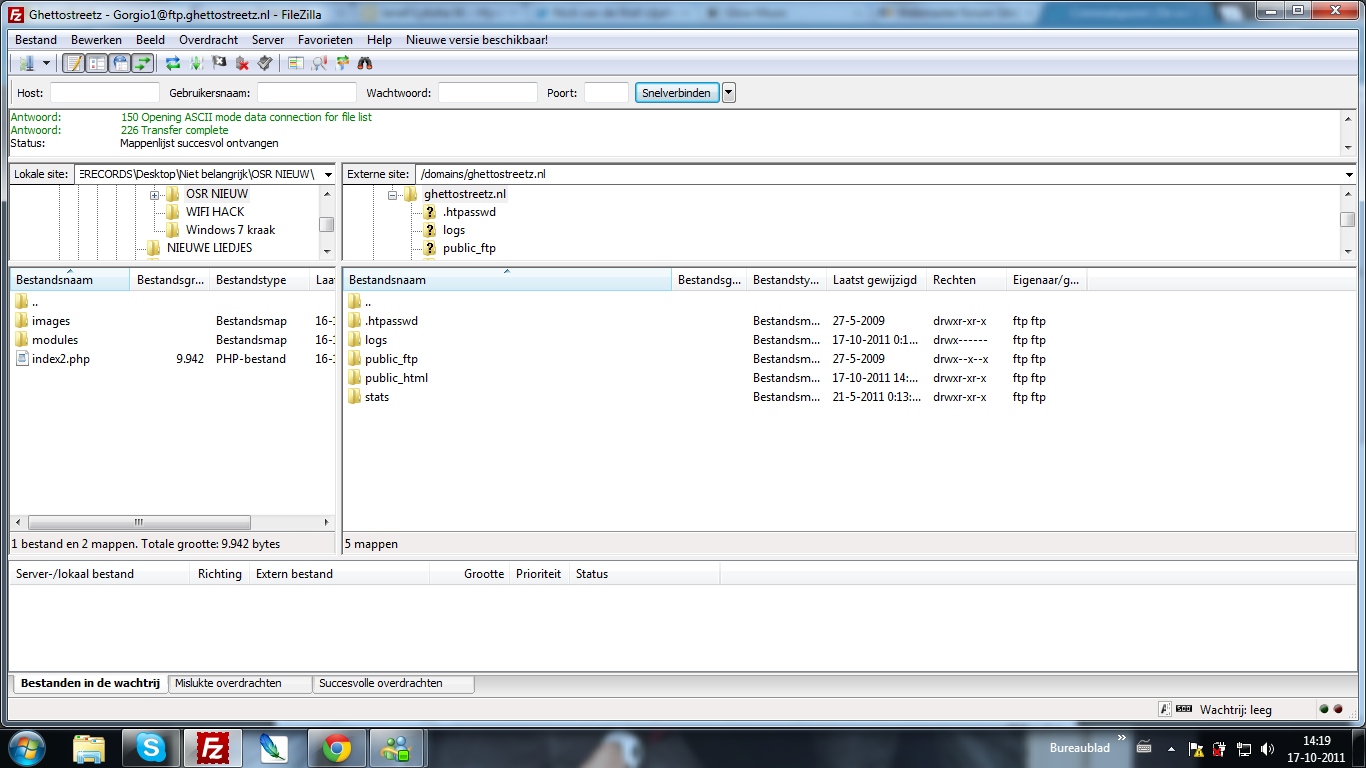Toggle the local directory tree view
The image size is (1366, 768).
[x=96, y=63]
